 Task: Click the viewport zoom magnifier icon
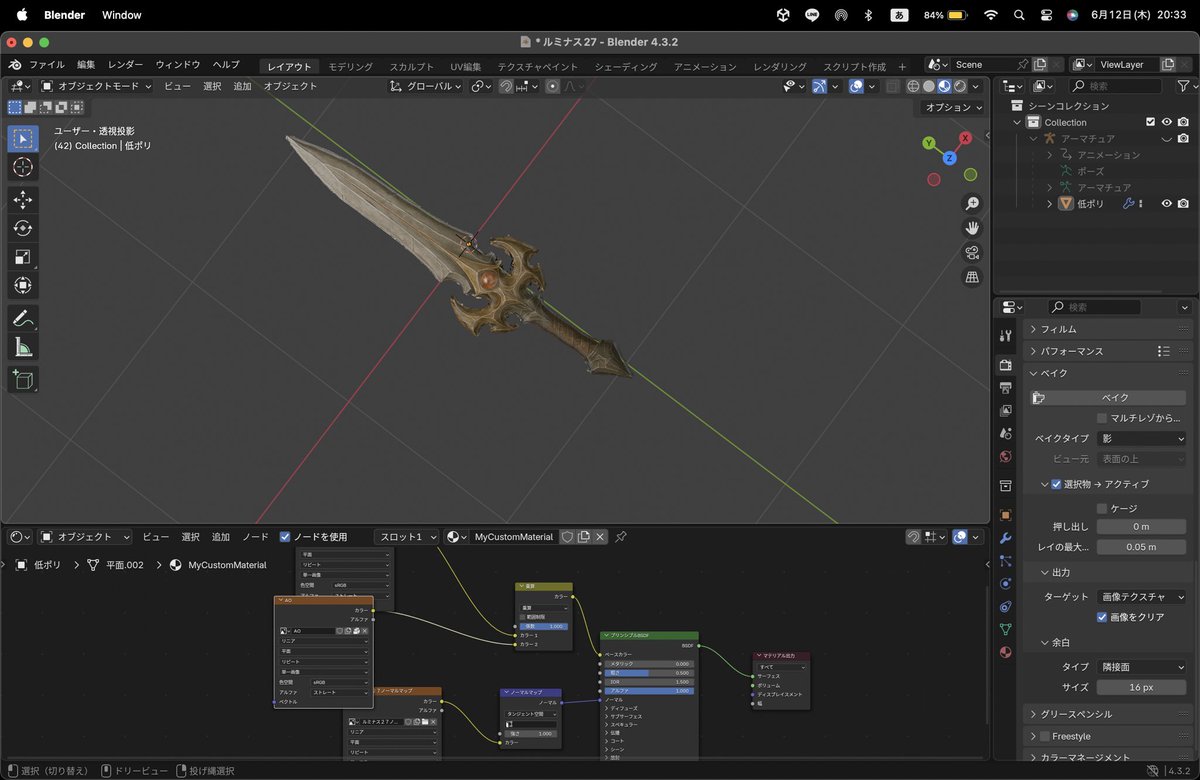point(972,203)
